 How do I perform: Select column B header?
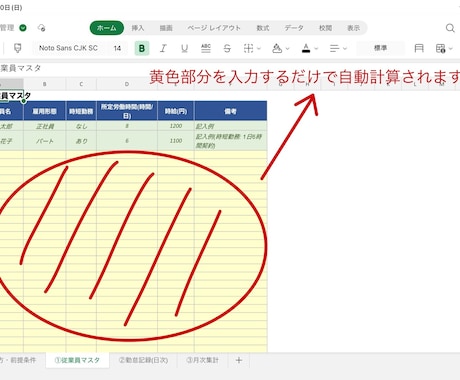(45, 84)
